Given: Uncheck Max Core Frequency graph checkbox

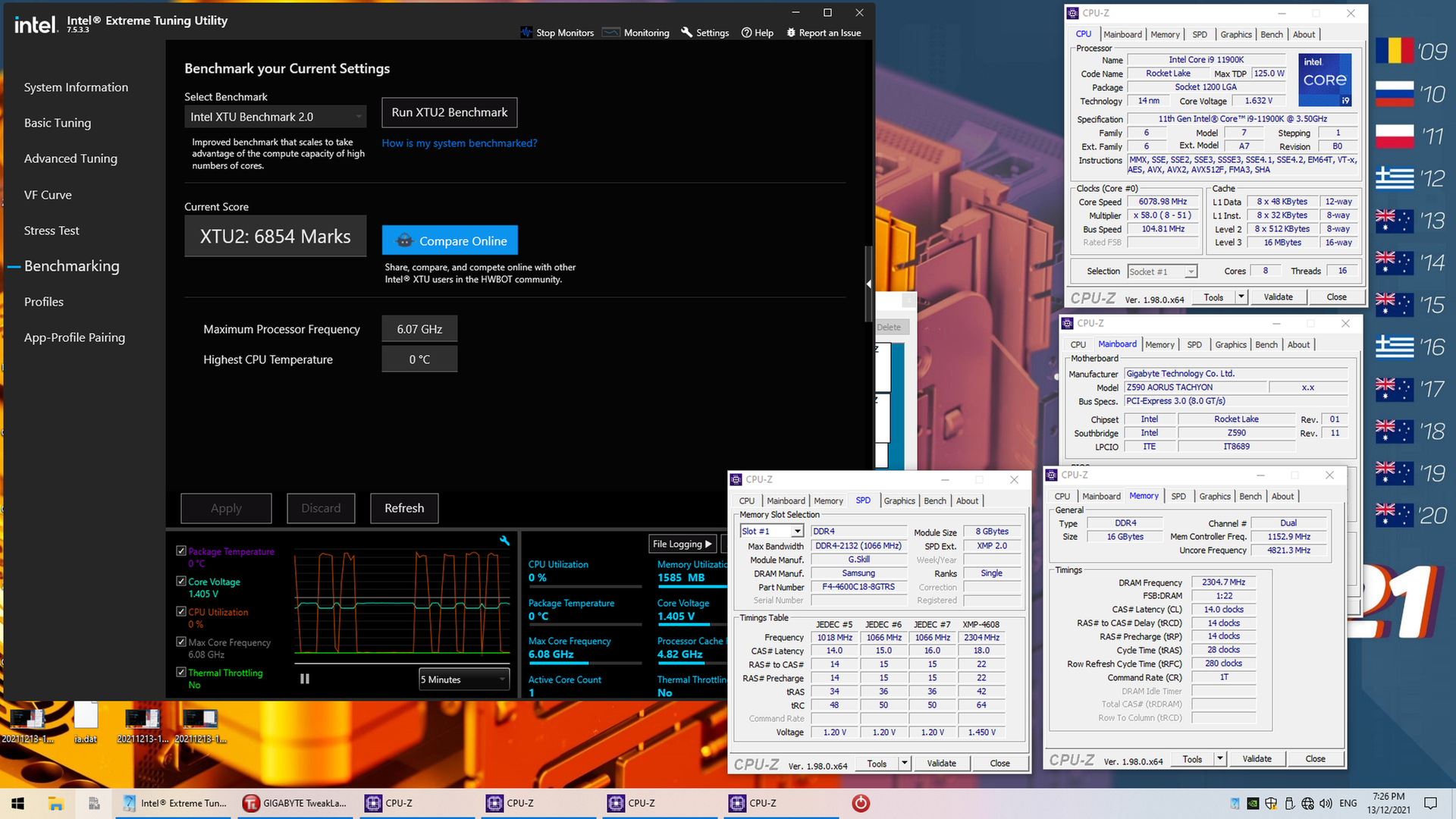Looking at the screenshot, I should point(181,642).
